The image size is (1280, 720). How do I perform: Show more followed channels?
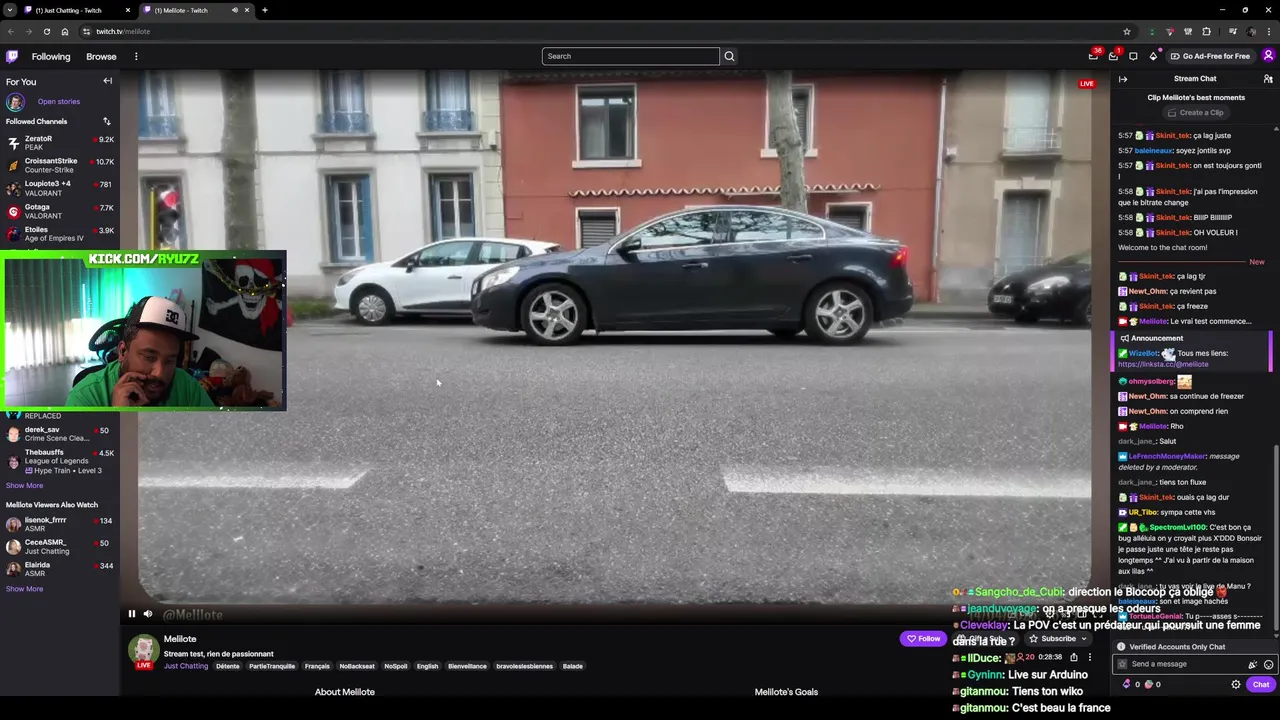(24, 485)
